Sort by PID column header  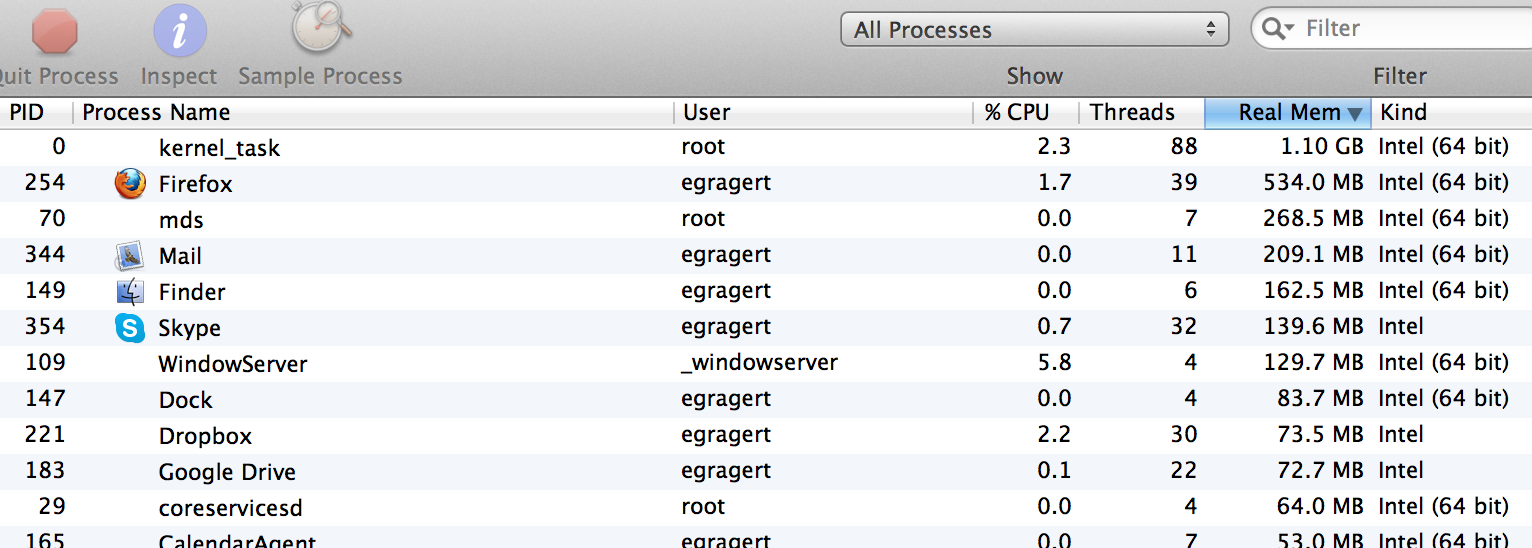tap(36, 112)
